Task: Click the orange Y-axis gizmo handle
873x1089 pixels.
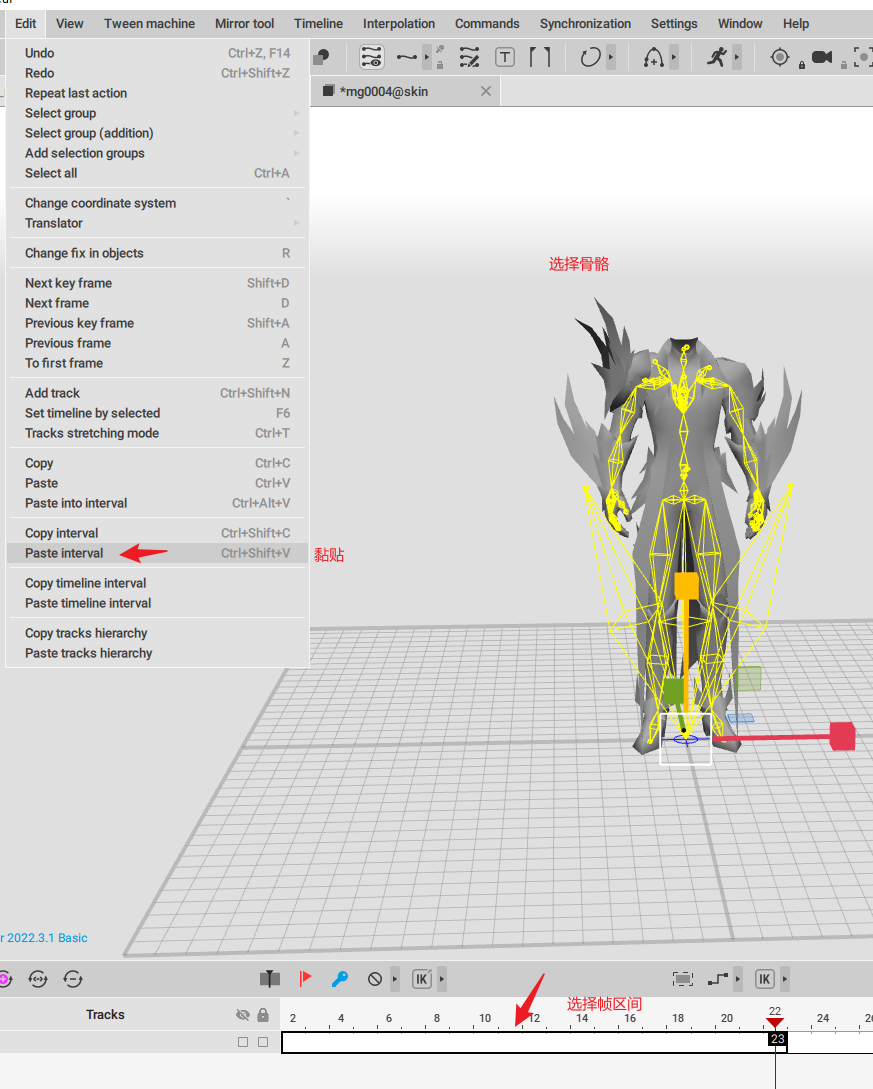Action: 686,585
